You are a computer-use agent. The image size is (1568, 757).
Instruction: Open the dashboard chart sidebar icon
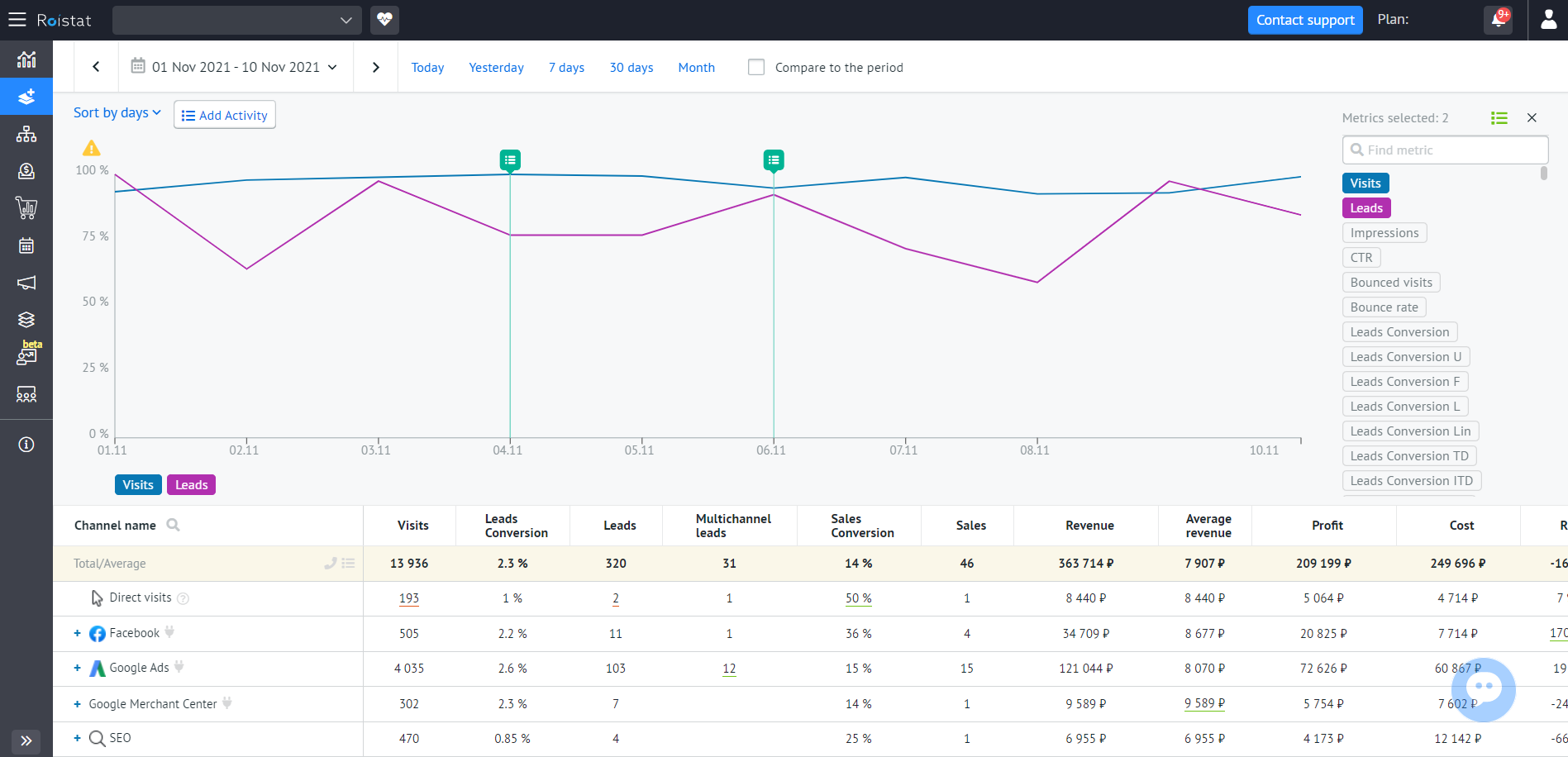point(26,60)
